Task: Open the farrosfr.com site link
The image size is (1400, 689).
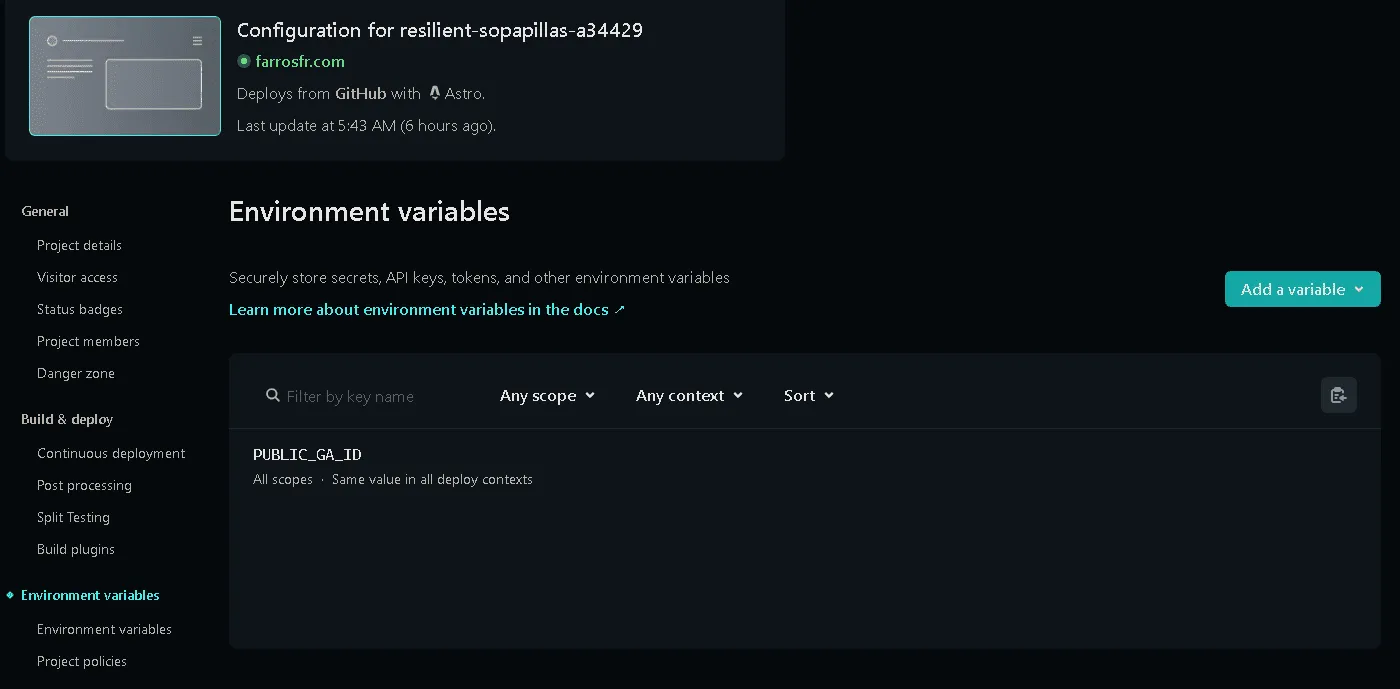Action: 300,61
